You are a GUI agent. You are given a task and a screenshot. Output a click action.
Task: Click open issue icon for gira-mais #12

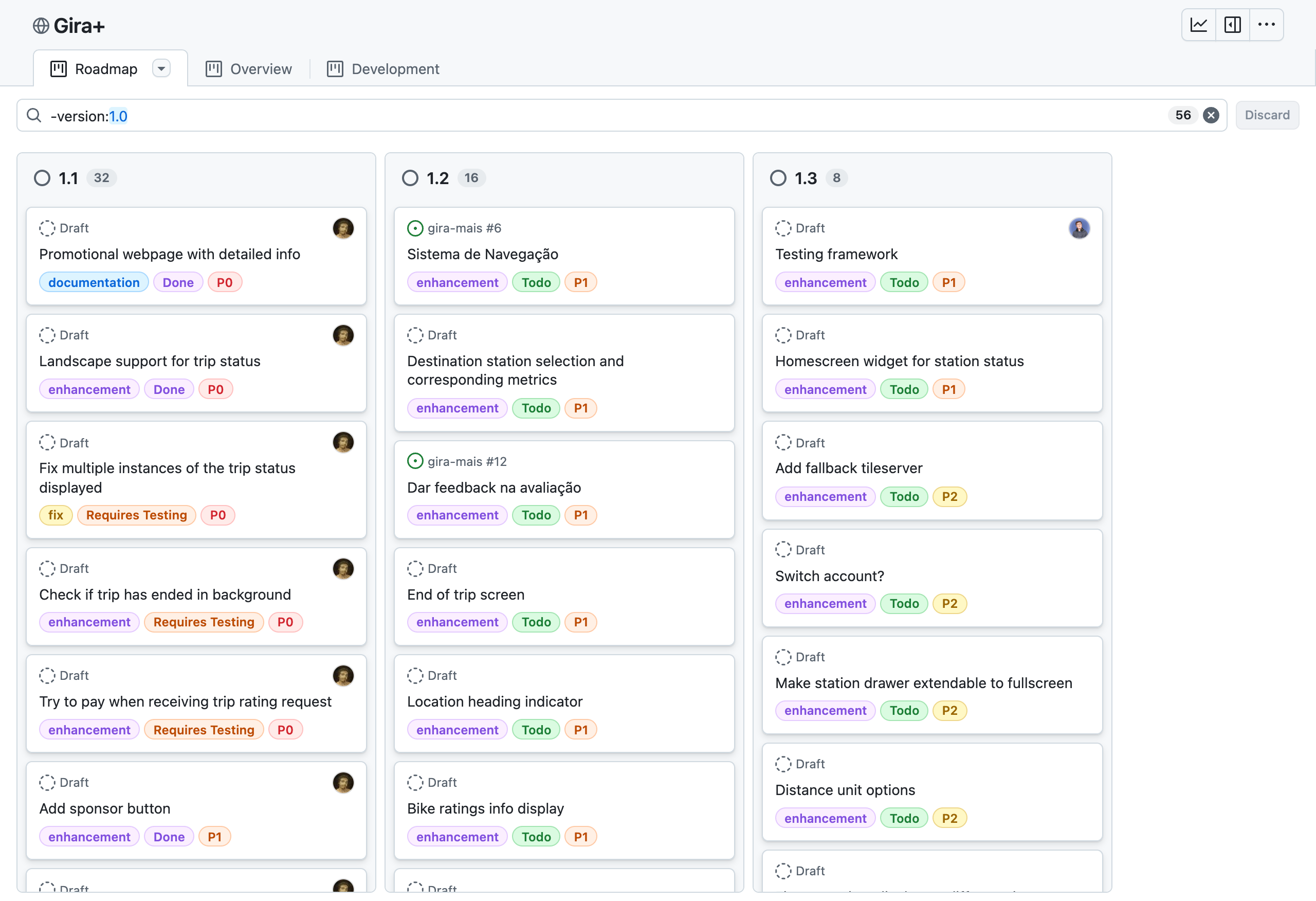tap(415, 461)
